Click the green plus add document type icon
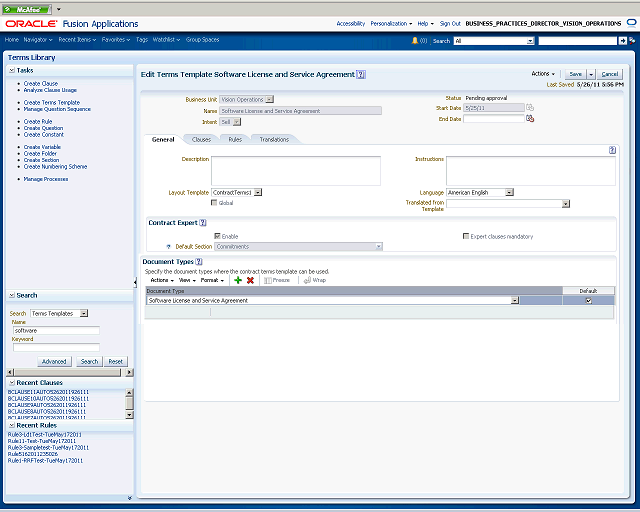The image size is (640, 512). click(238, 280)
